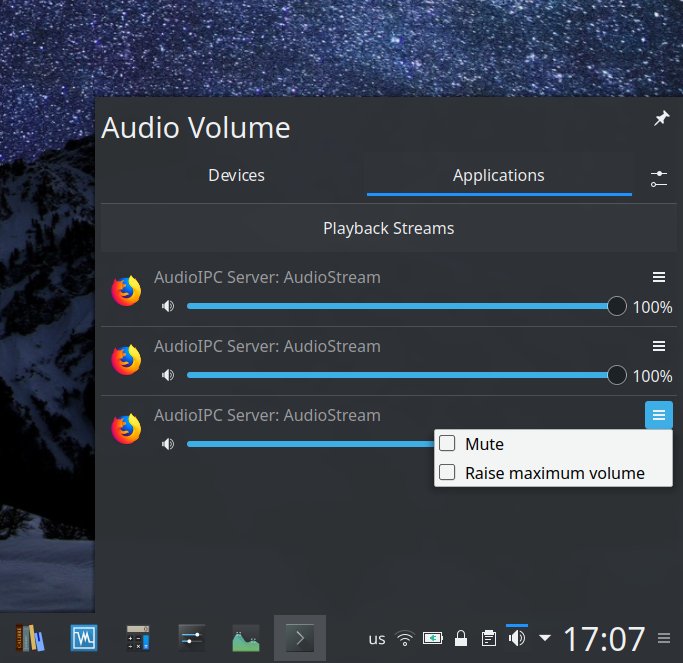Click the lock tray icon

click(x=461, y=639)
